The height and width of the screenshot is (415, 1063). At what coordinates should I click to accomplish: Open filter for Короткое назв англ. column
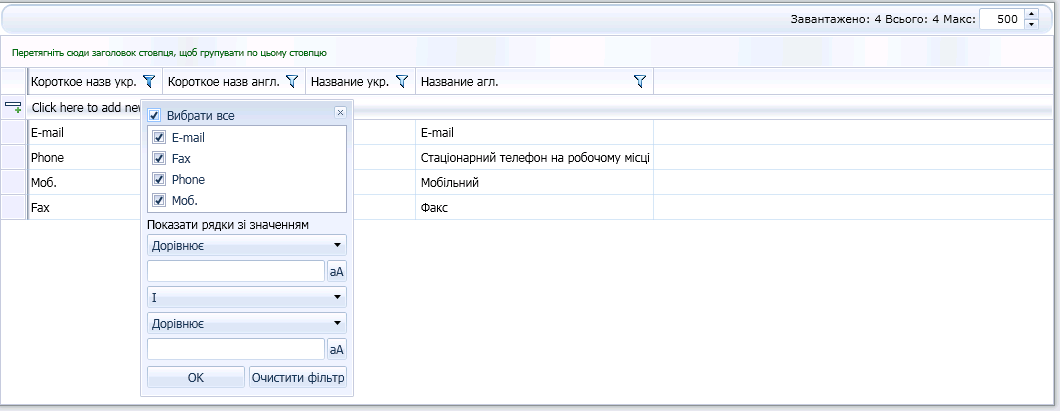[293, 82]
